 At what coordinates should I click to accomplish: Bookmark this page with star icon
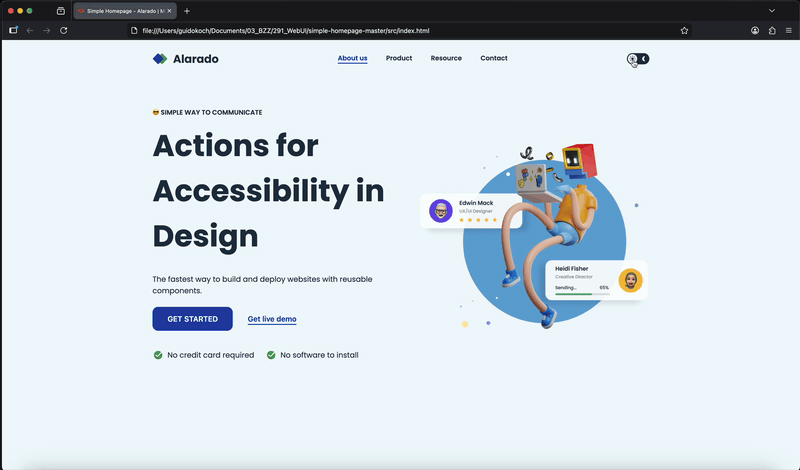tap(684, 31)
